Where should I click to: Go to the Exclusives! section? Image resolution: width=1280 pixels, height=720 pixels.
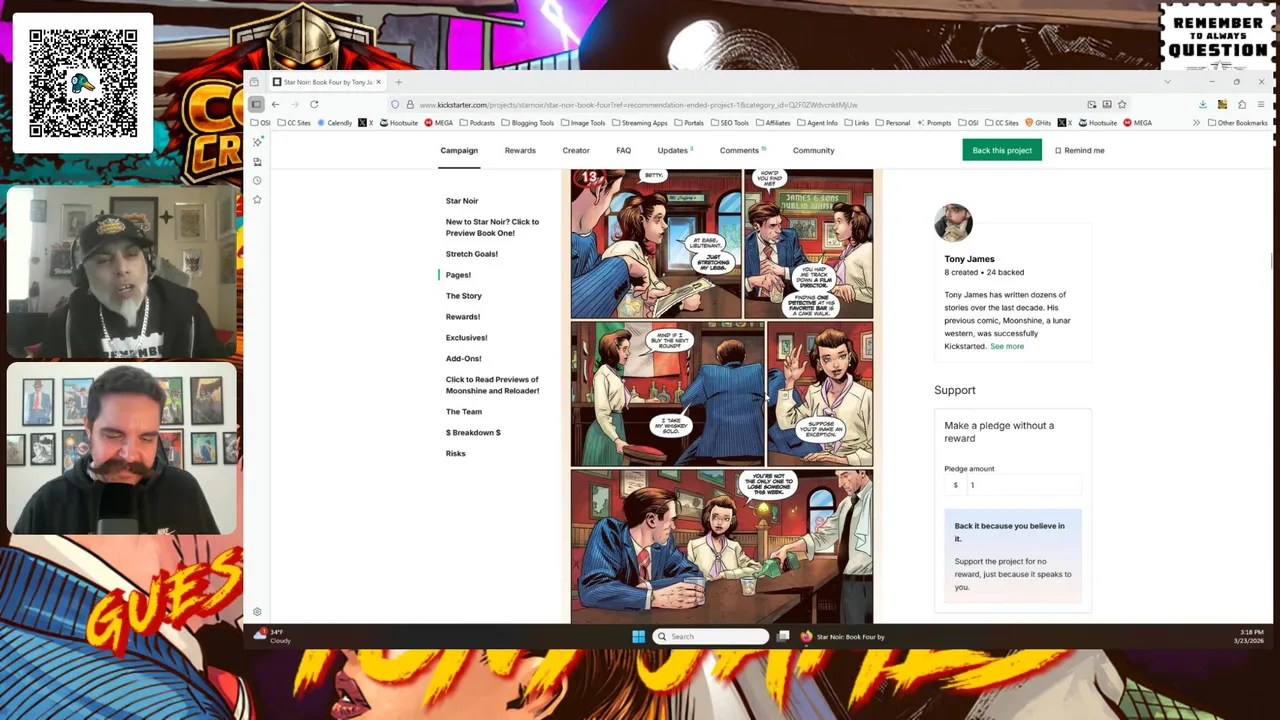click(x=467, y=338)
